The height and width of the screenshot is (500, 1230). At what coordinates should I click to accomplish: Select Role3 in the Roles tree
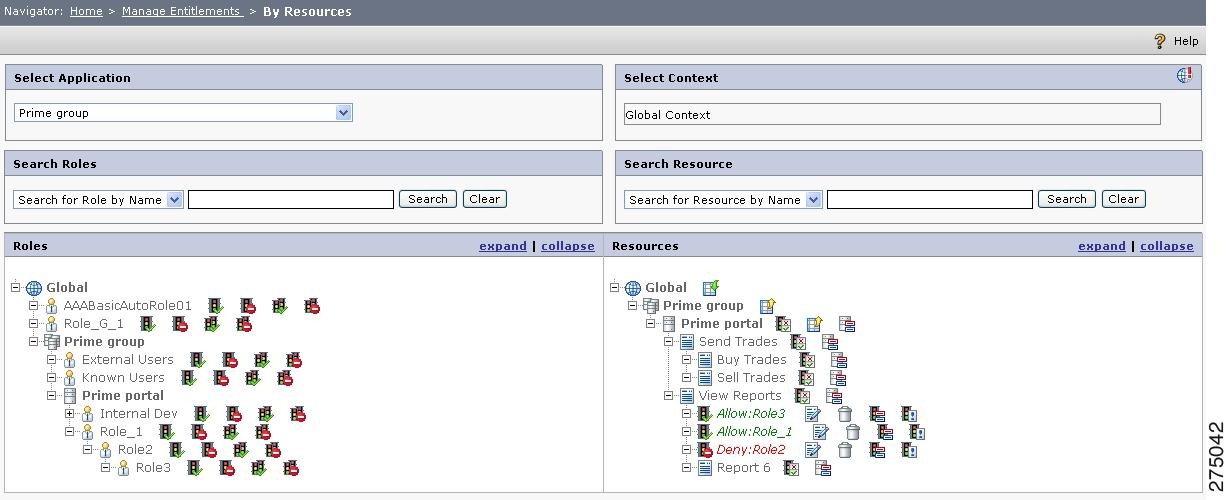(154, 468)
